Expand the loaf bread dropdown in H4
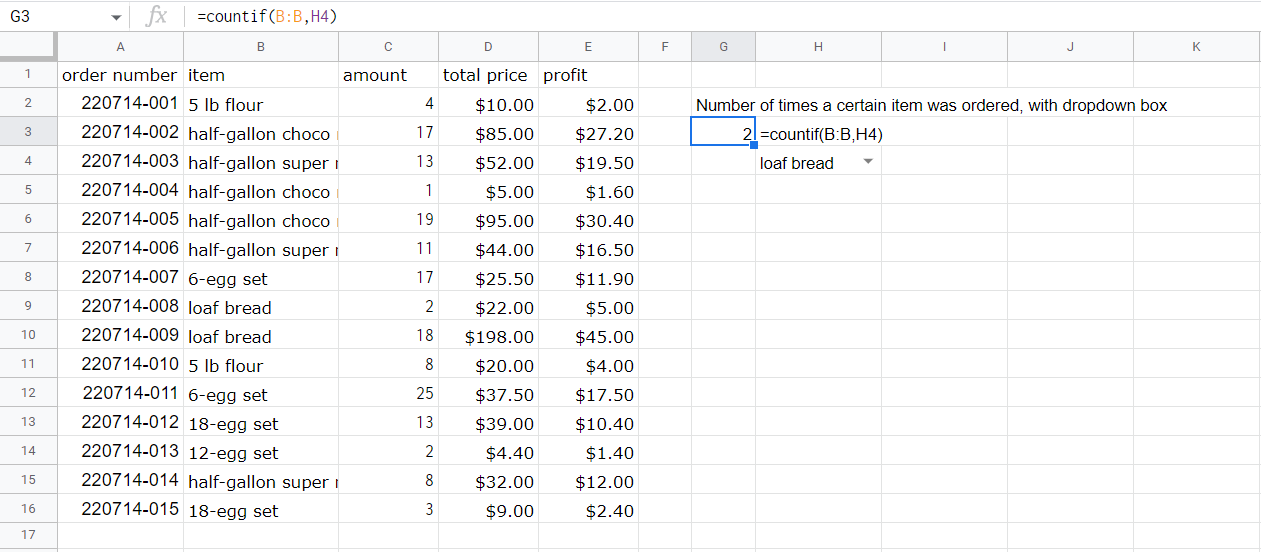The width and height of the screenshot is (1261, 552). coord(867,162)
